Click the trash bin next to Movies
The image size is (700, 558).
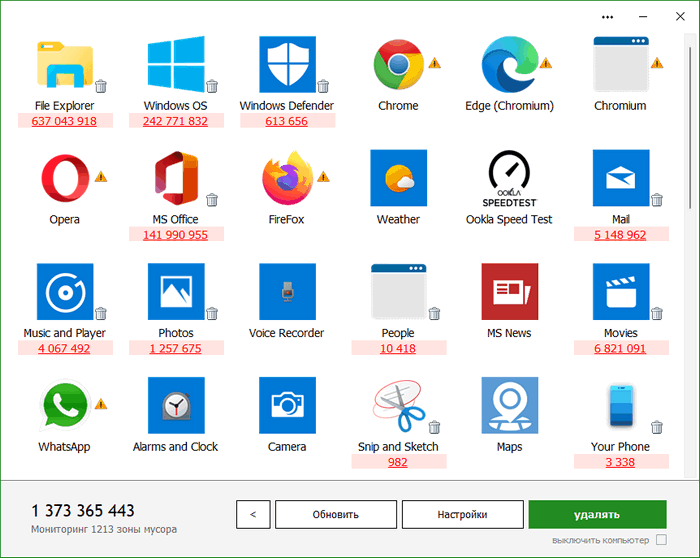657,313
